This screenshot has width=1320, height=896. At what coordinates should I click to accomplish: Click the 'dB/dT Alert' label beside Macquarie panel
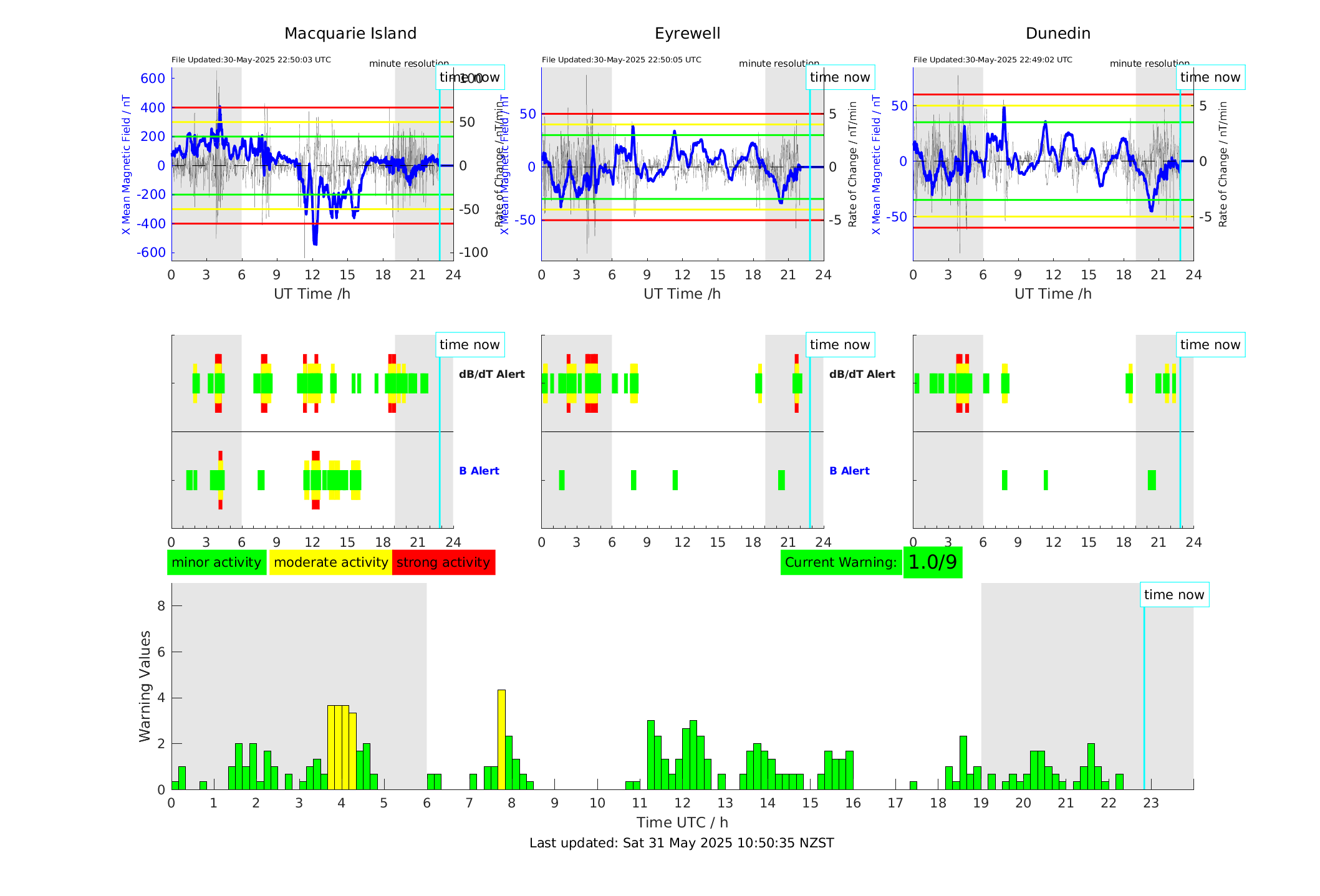click(x=491, y=374)
